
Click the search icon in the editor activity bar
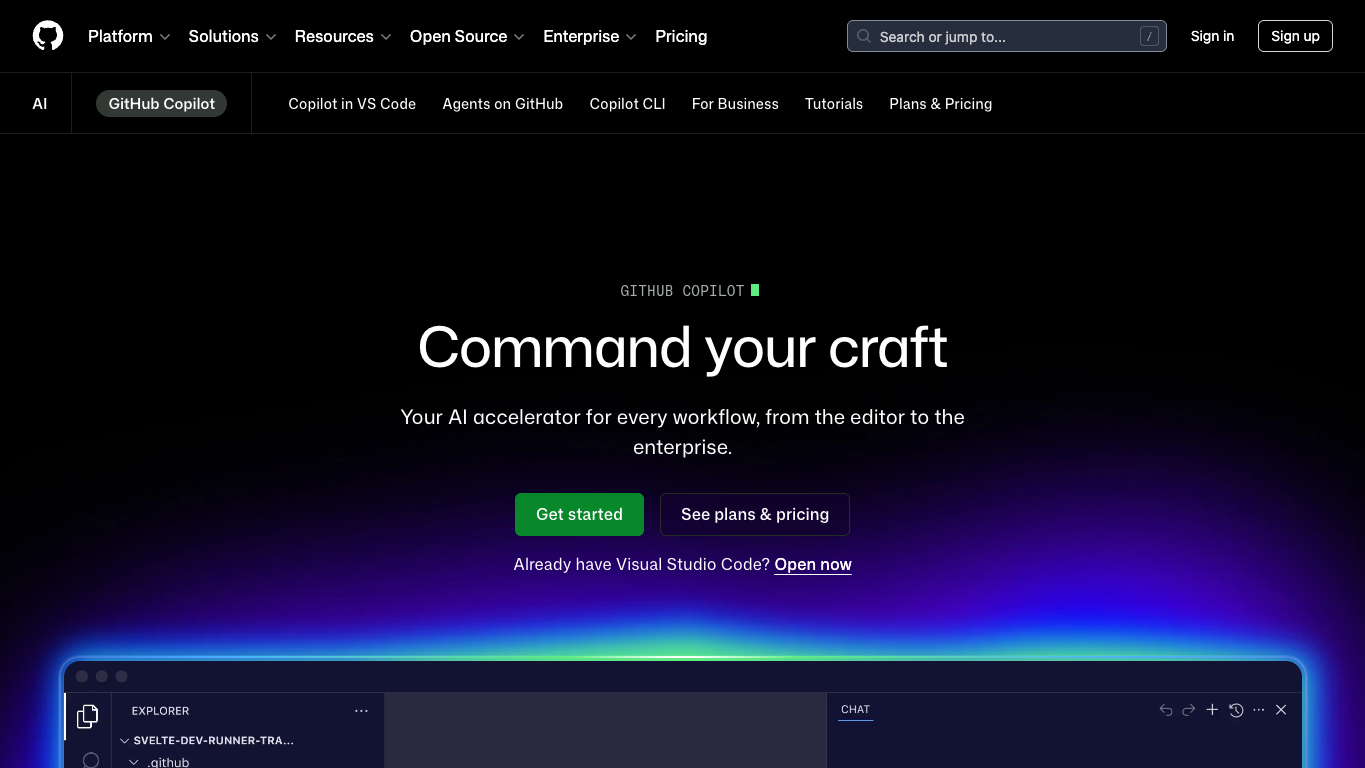coord(90,760)
